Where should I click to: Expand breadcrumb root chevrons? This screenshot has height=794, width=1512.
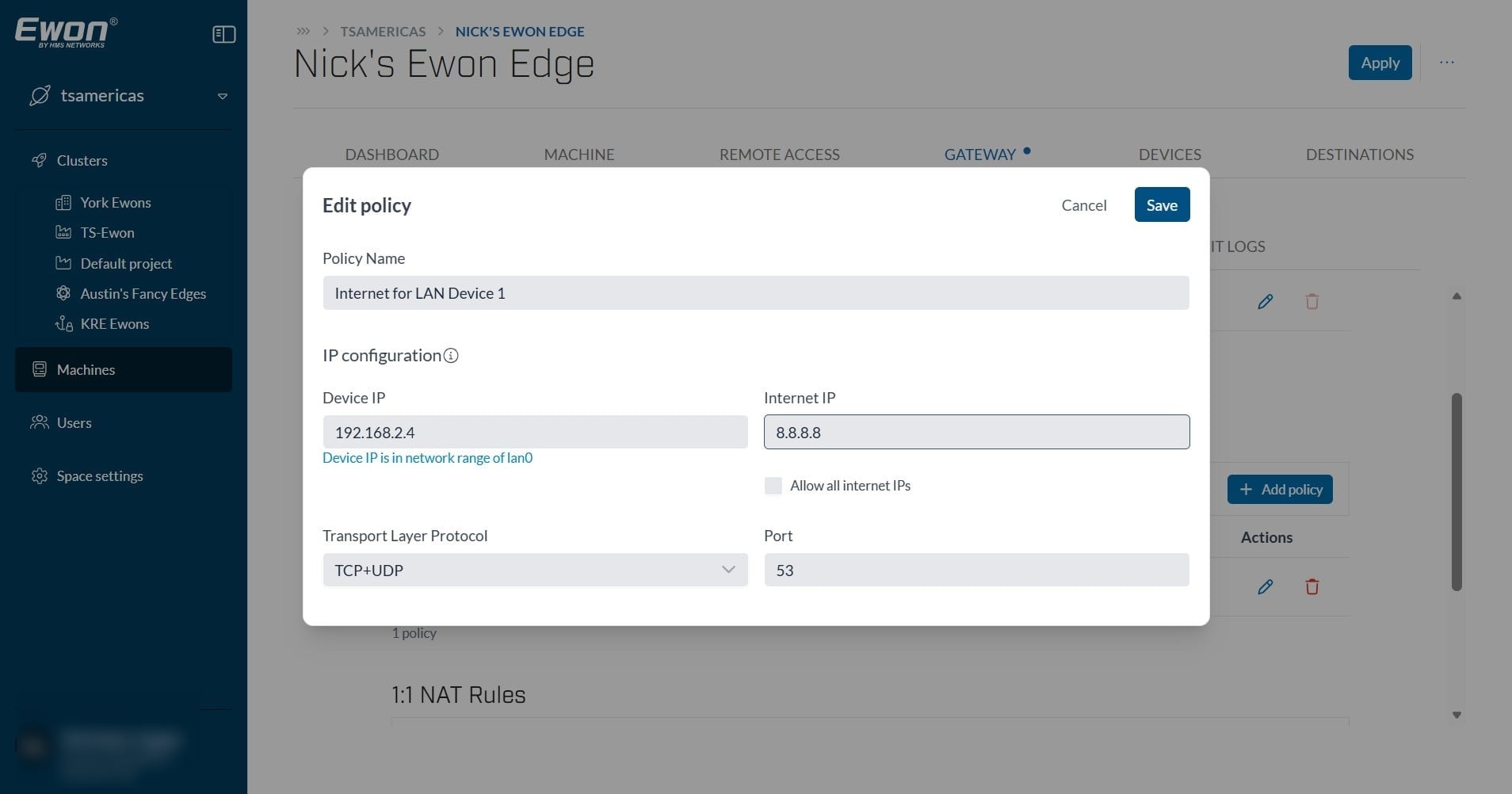[303, 32]
